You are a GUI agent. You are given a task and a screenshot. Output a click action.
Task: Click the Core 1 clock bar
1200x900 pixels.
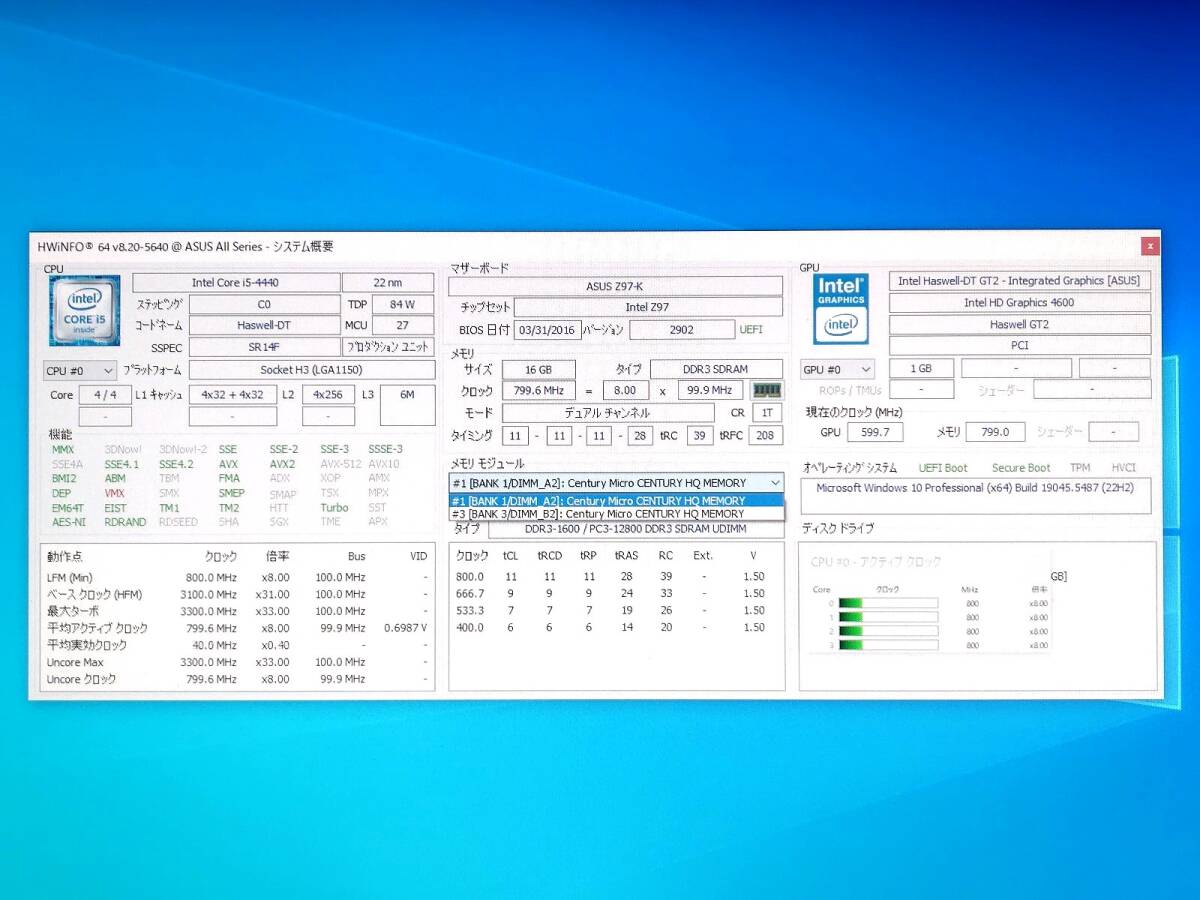888,617
